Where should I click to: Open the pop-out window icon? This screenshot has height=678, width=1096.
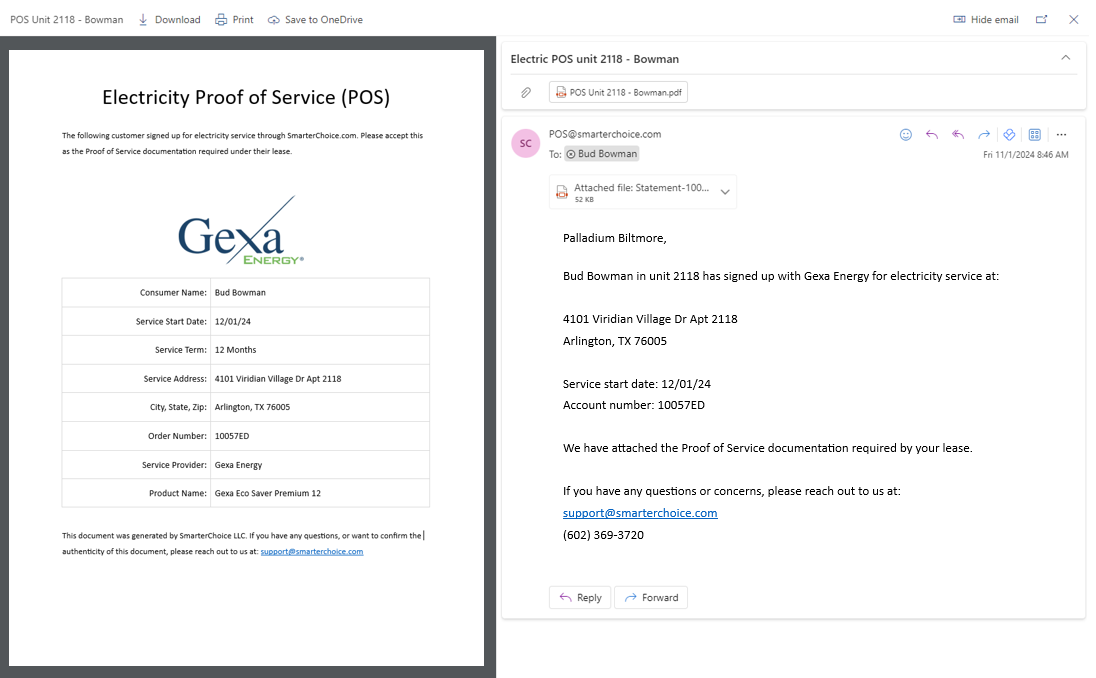[x=1041, y=19]
